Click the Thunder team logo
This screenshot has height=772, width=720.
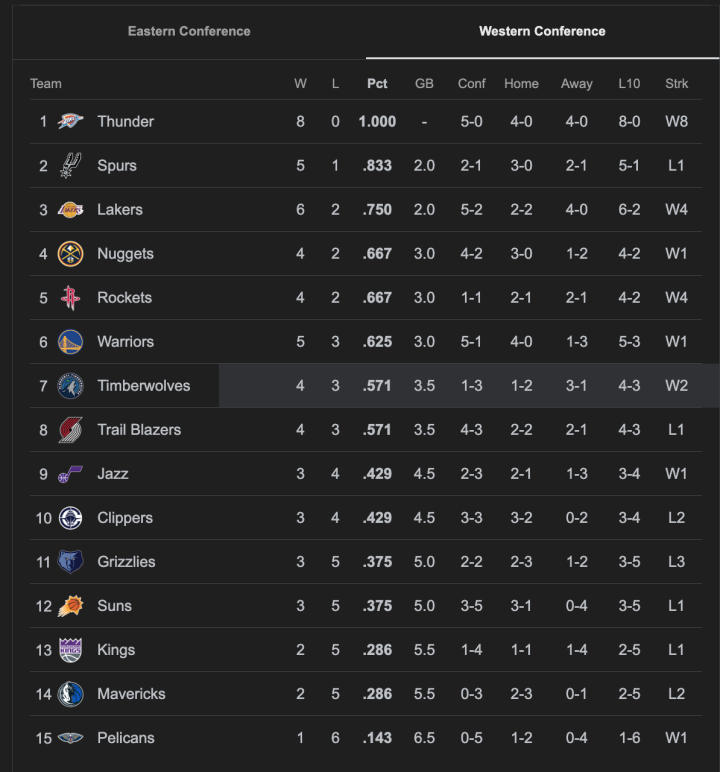(70, 122)
